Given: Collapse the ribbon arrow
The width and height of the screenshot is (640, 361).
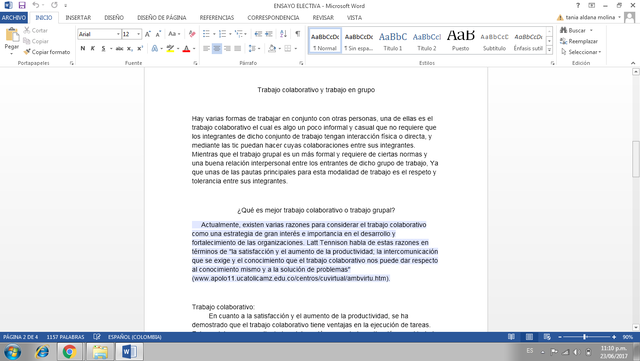Looking at the screenshot, I should 633,63.
